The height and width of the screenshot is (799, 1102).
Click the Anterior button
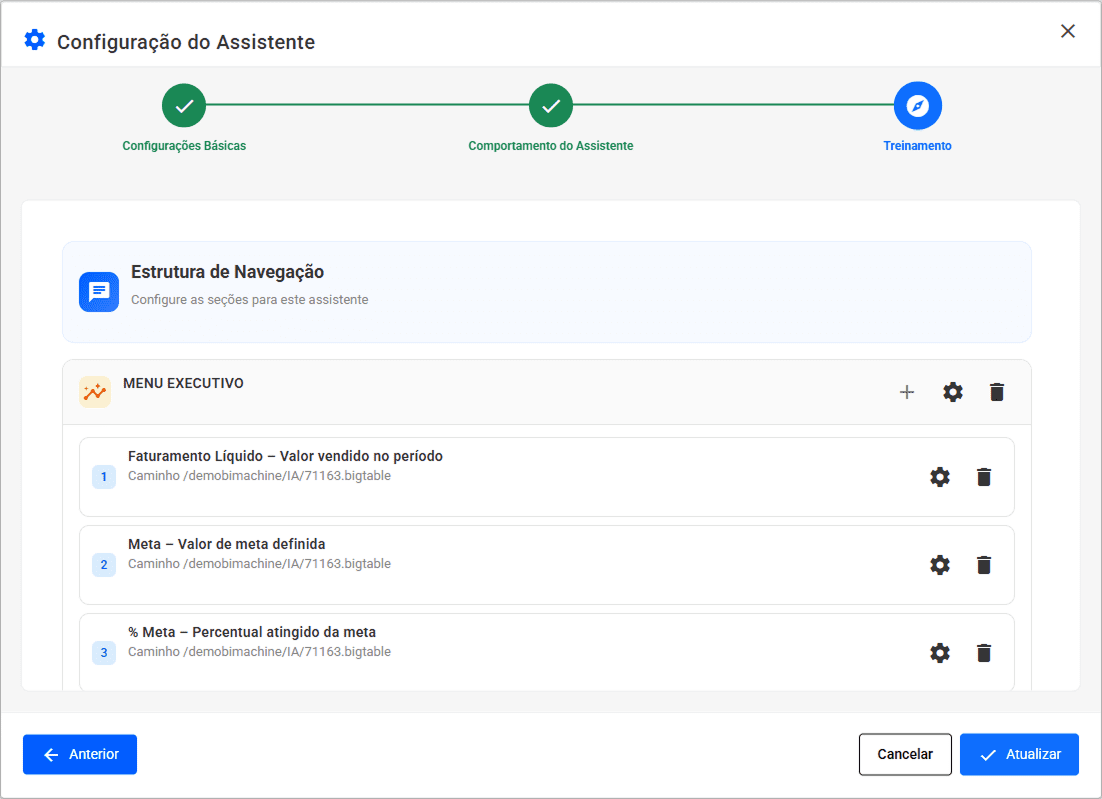(80, 754)
